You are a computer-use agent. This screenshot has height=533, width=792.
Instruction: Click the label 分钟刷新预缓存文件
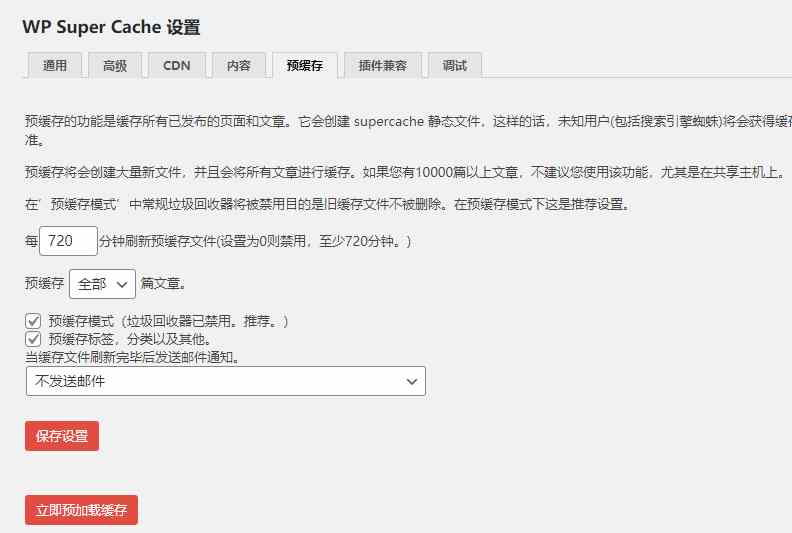[x=158, y=241]
